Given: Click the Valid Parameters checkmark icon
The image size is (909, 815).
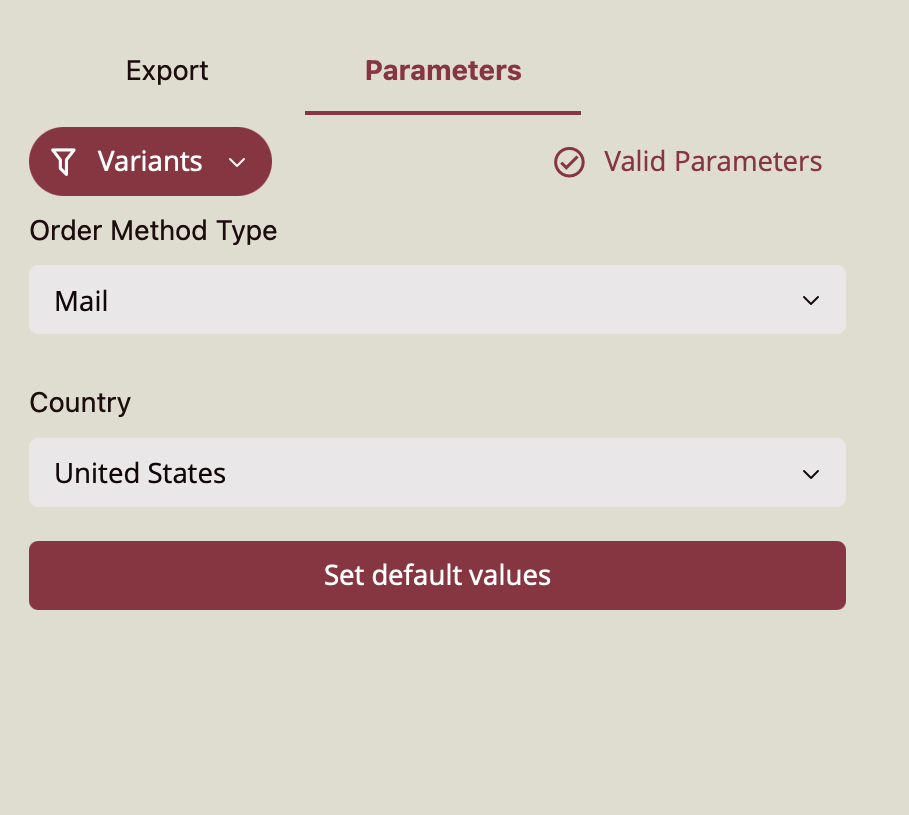Looking at the screenshot, I should pyautogui.click(x=569, y=162).
